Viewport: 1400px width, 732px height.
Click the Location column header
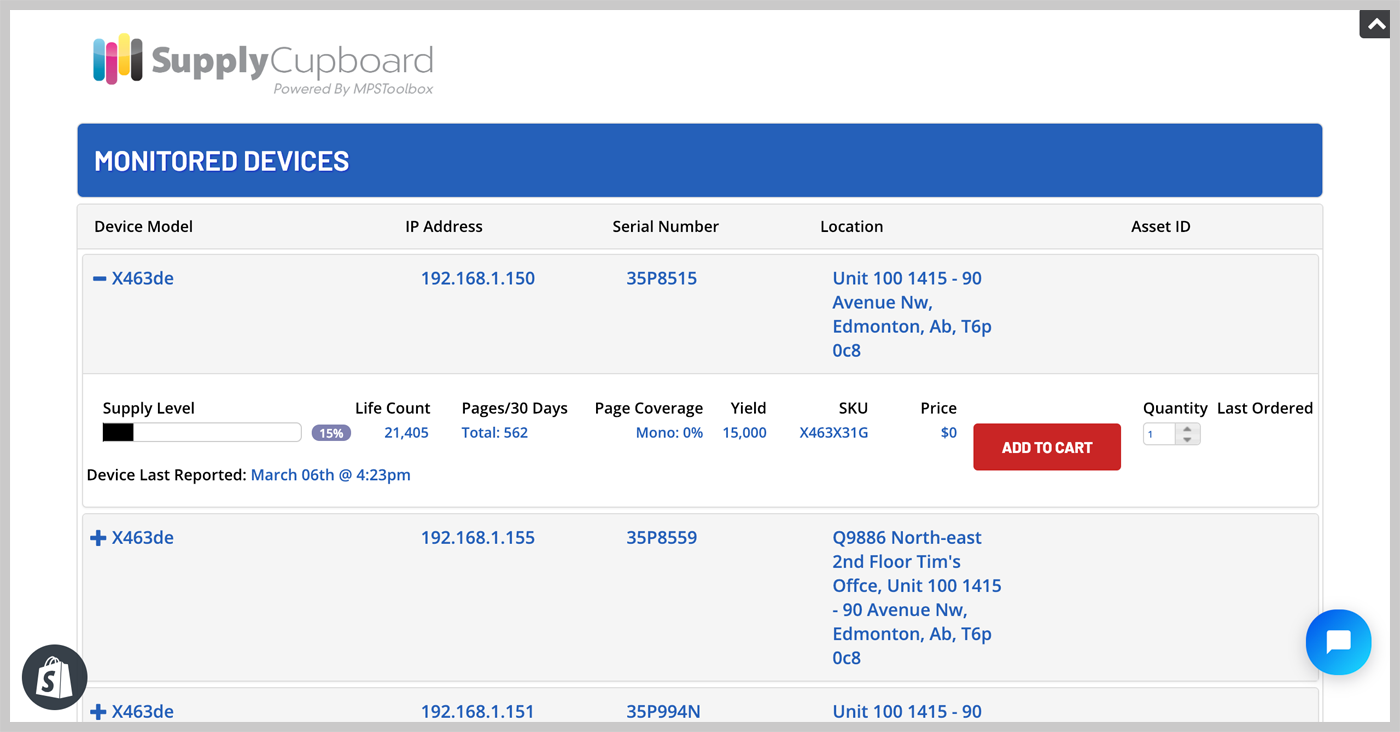[x=851, y=227]
